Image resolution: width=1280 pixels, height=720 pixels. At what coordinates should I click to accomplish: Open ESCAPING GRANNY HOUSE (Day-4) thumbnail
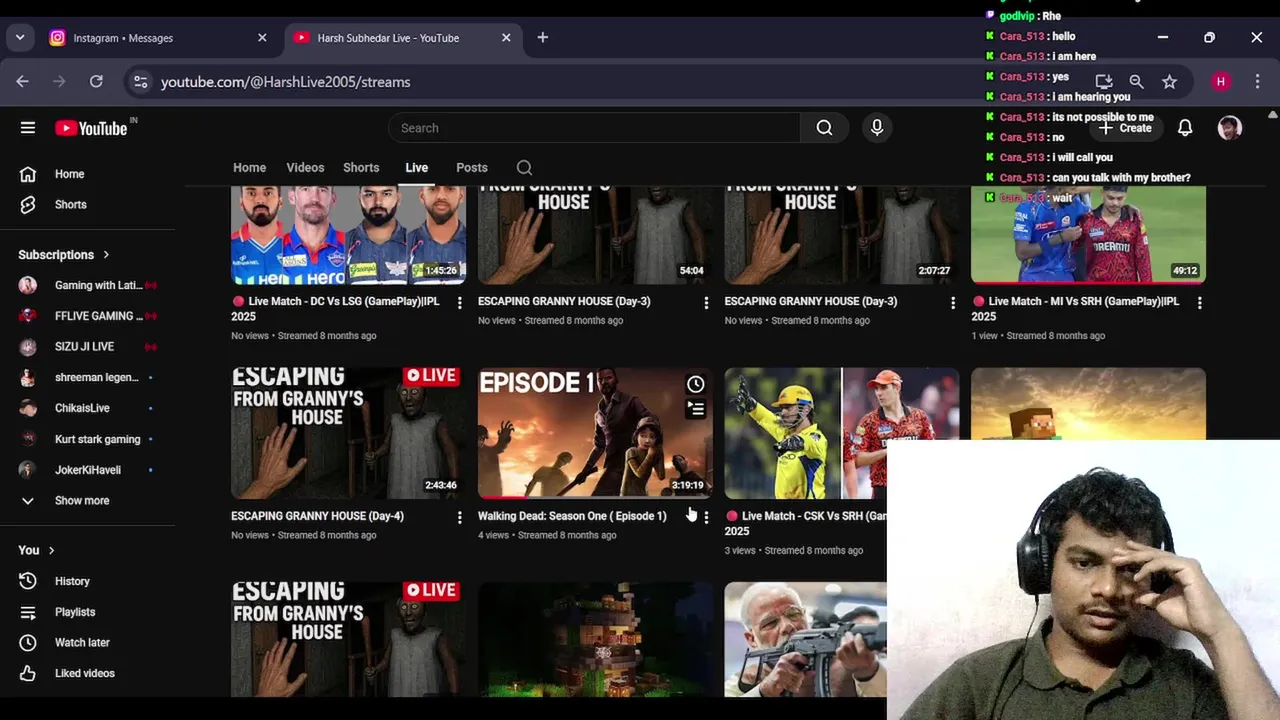(348, 433)
